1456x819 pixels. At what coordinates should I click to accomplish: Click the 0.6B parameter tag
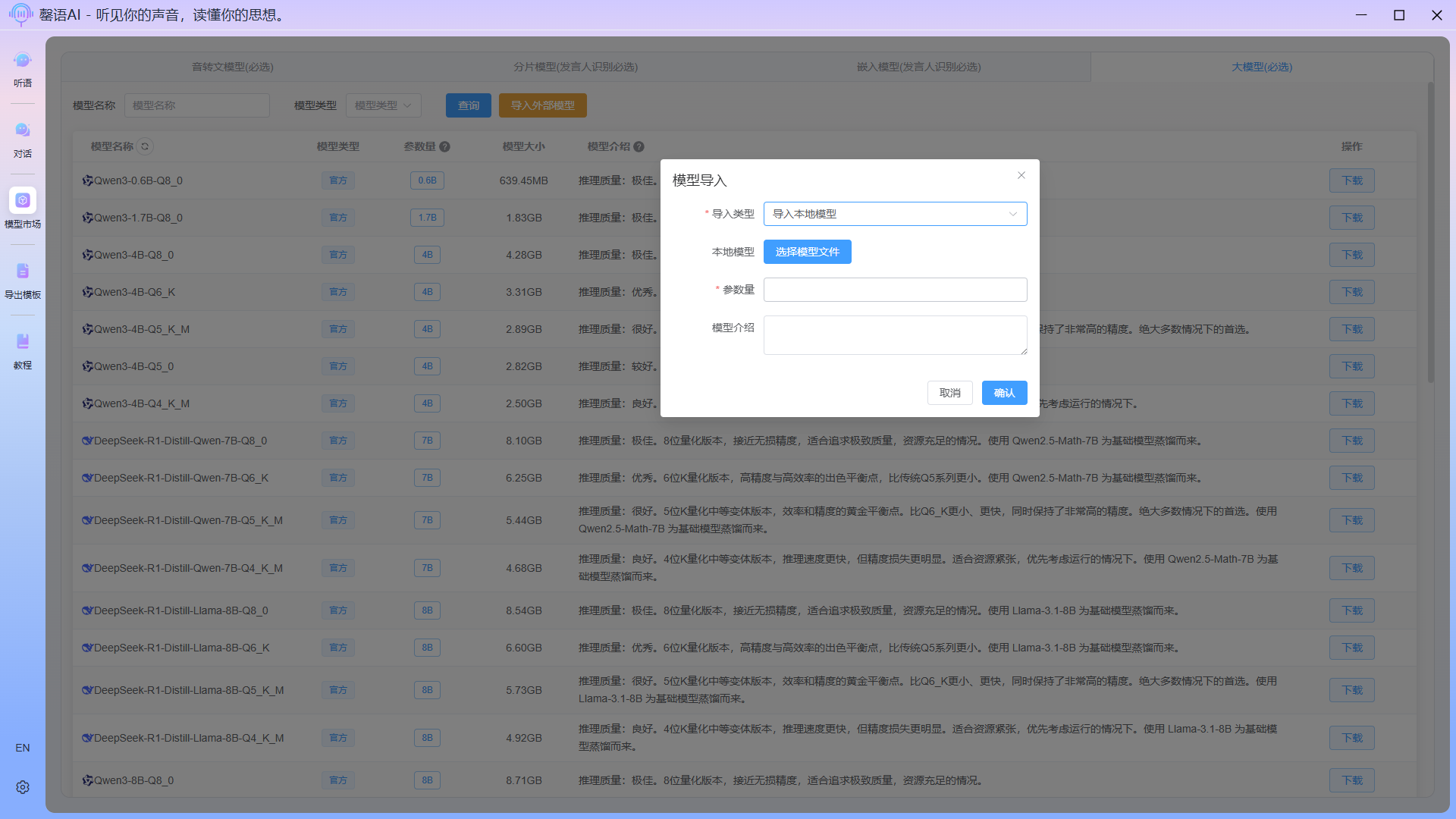click(x=428, y=180)
